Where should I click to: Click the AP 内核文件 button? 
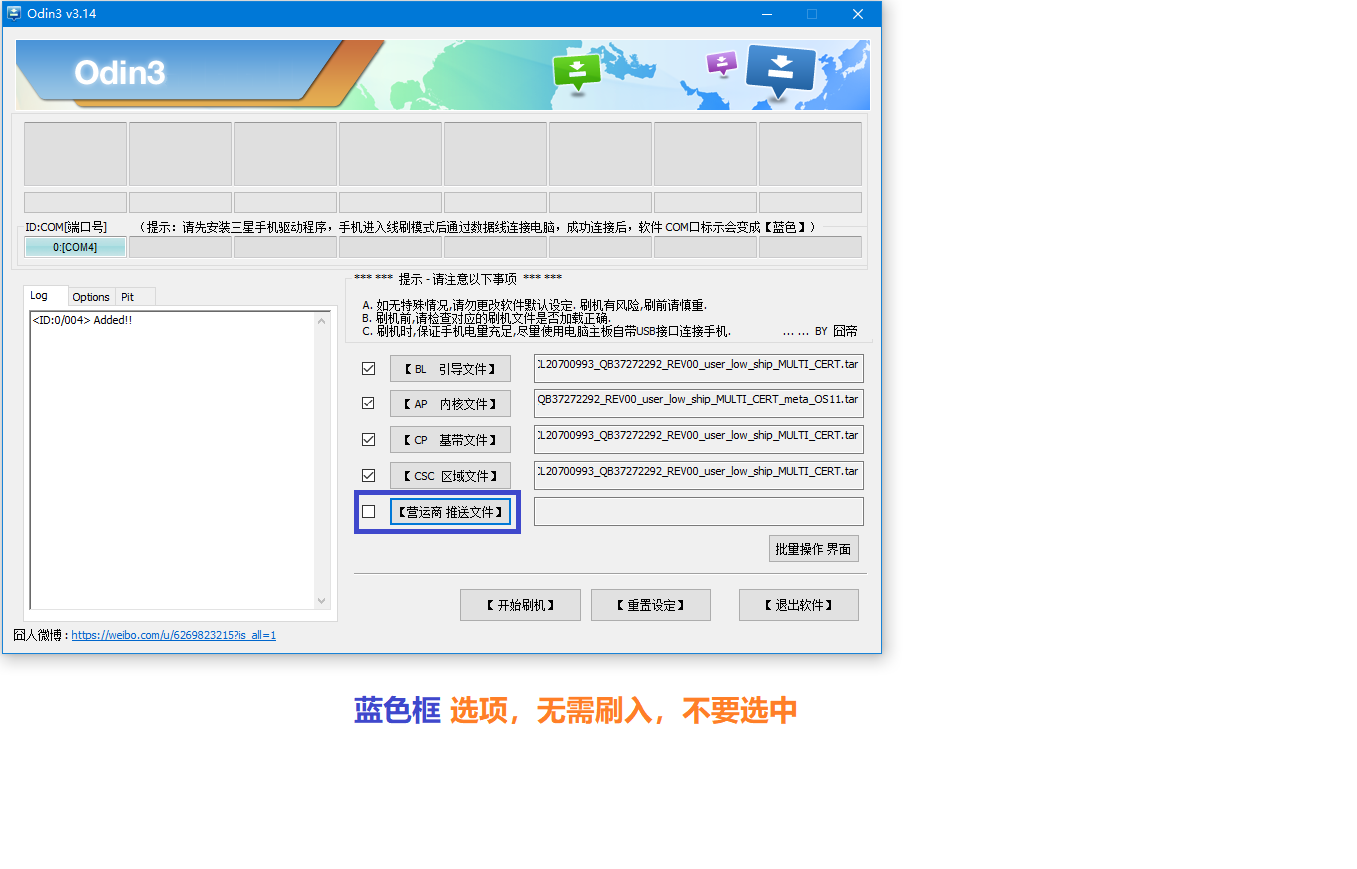click(450, 404)
